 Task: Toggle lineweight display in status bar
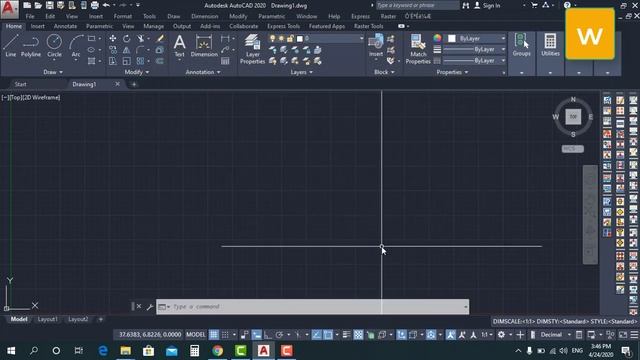click(x=347, y=335)
